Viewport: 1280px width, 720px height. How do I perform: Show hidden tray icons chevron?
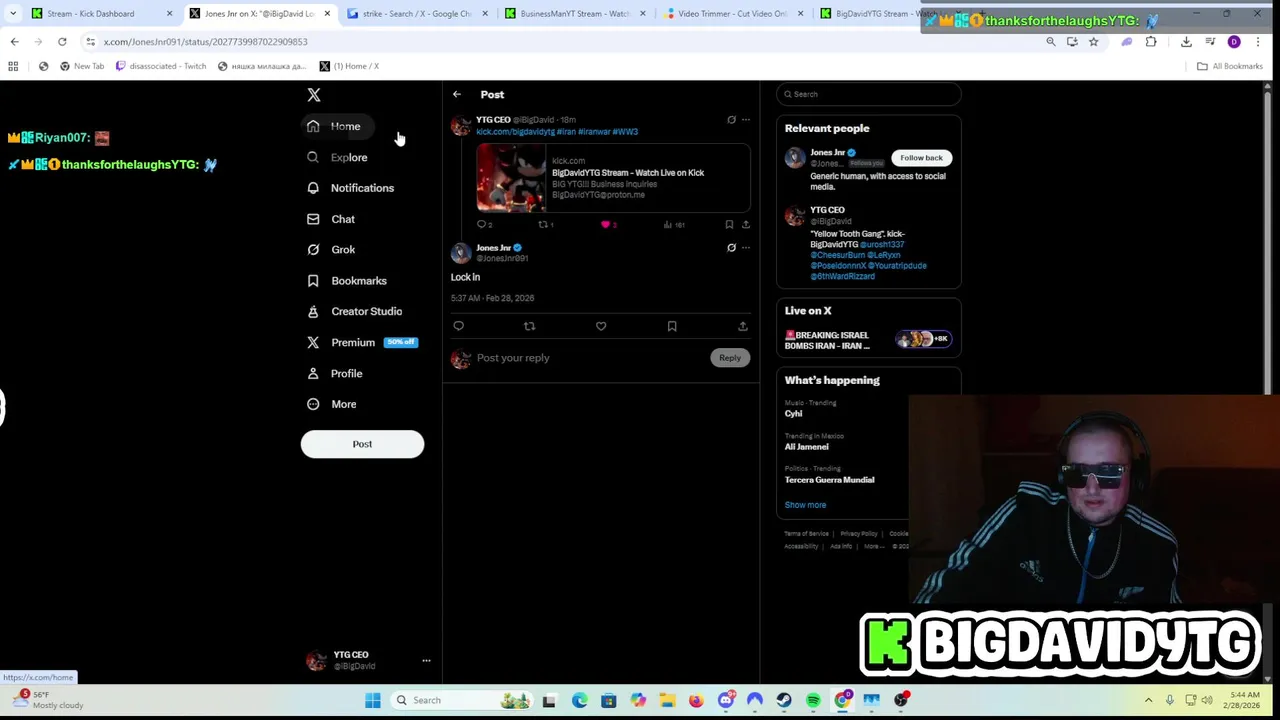(1148, 700)
